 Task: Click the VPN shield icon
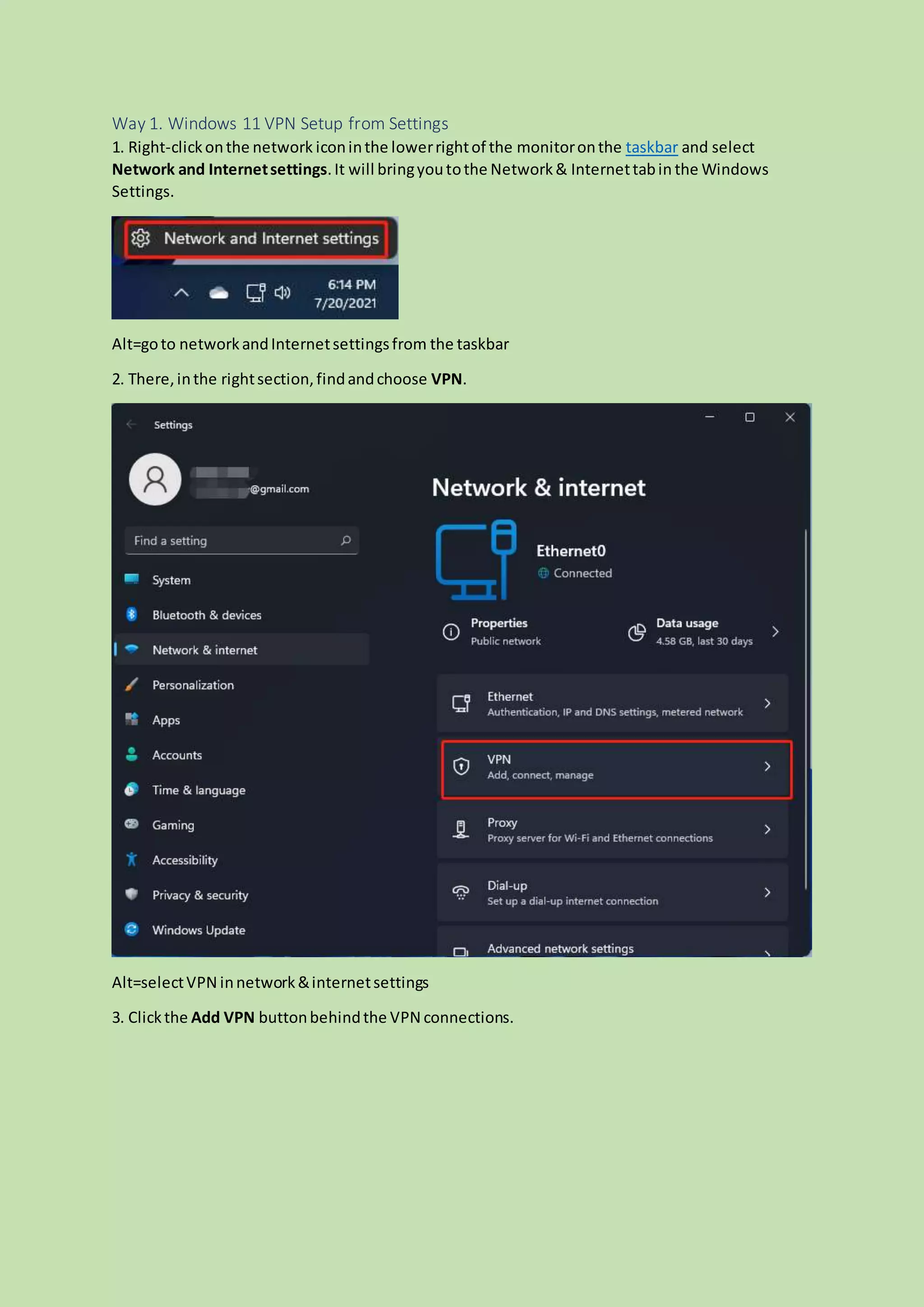tap(461, 766)
